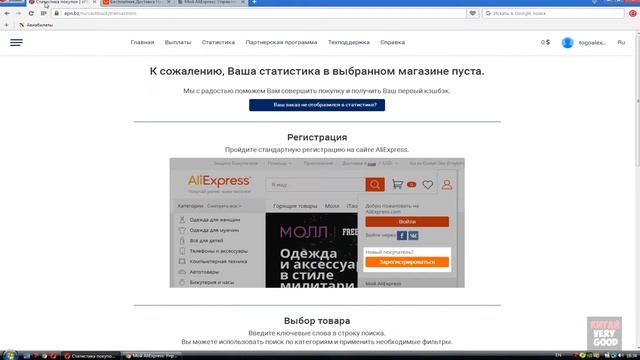The image size is (640, 360).
Task: Click the volume icon in the system tray
Action: (620, 356)
